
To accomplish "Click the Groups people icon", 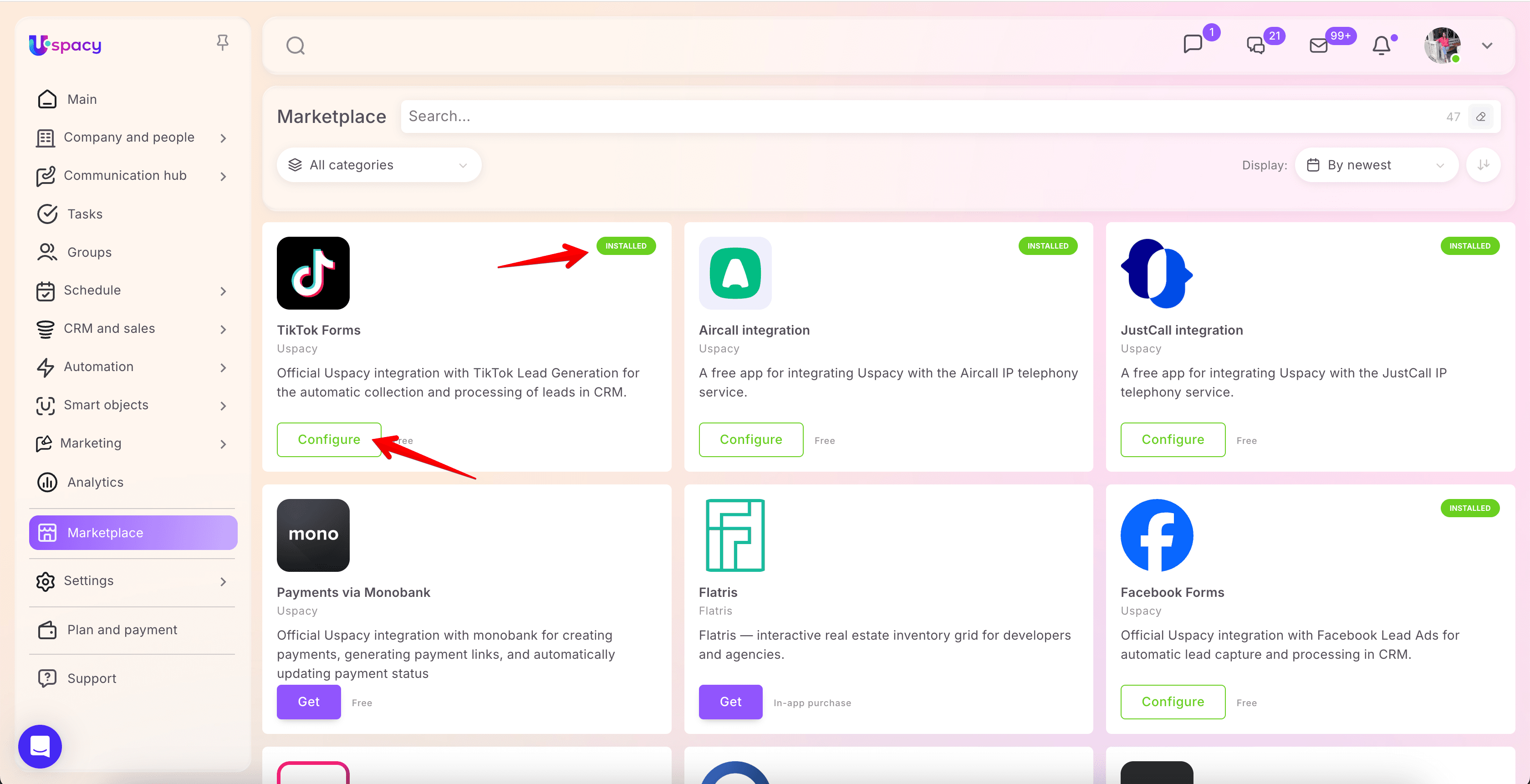I will [x=47, y=252].
